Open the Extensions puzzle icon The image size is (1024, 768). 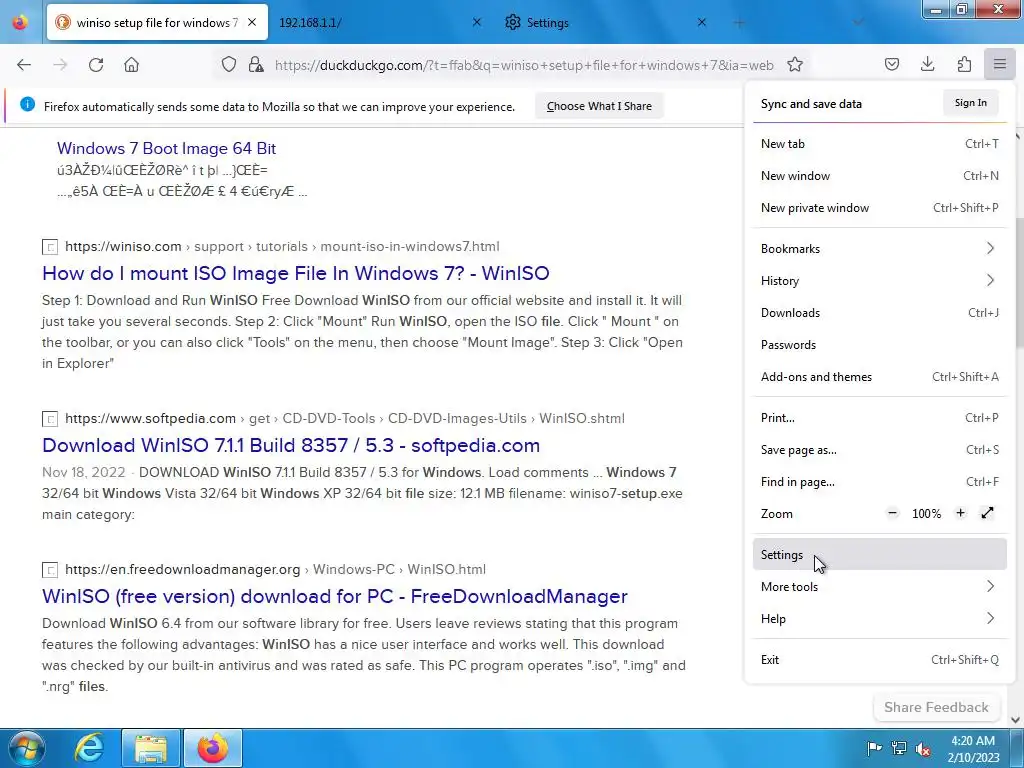pyautogui.click(x=964, y=65)
